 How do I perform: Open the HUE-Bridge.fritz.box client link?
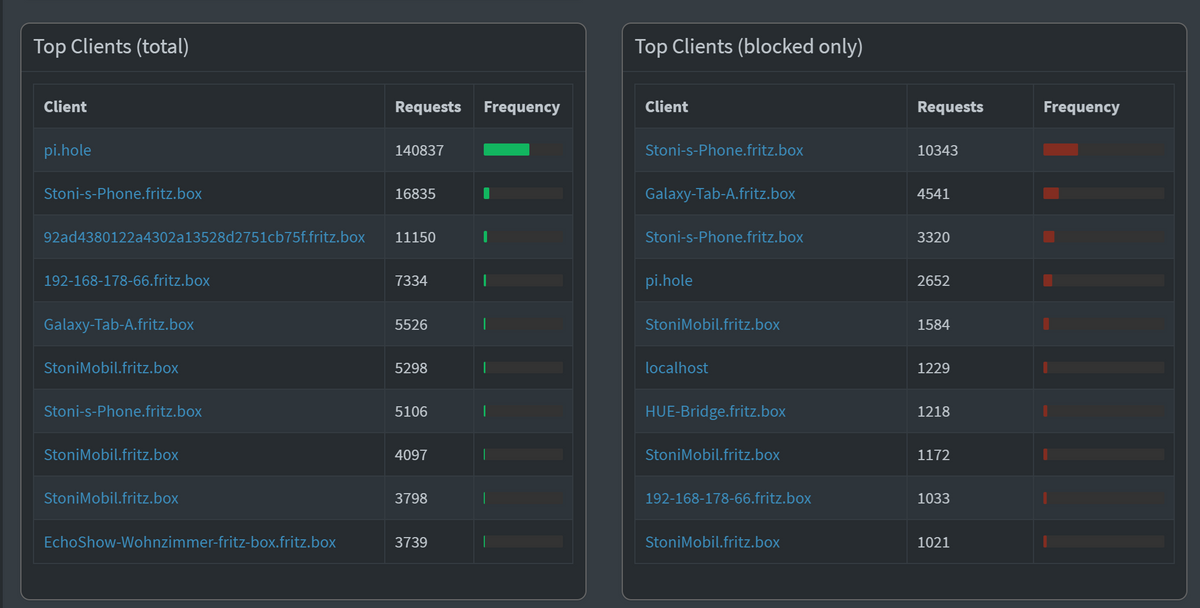pyautogui.click(x=715, y=411)
